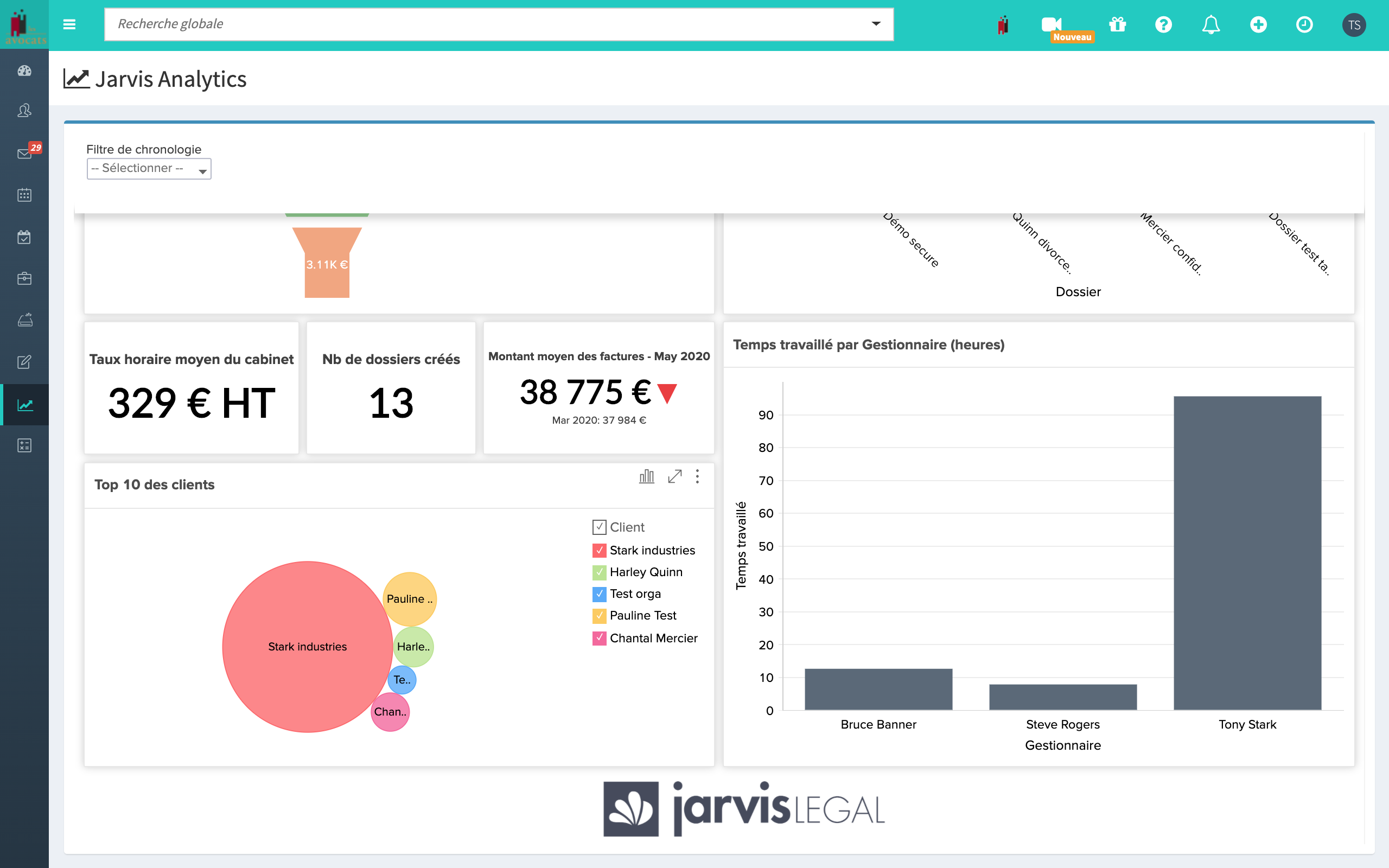Click the pink Chan.. bubble
This screenshot has height=868, width=1389.
click(x=390, y=712)
